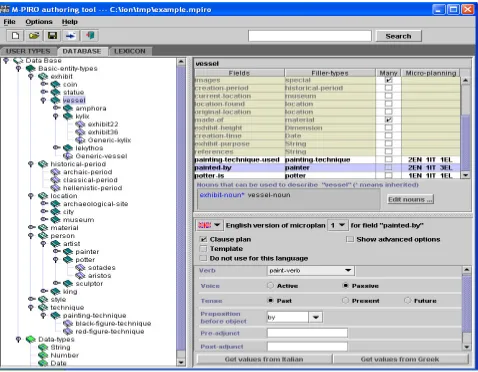The image size is (478, 372).
Task: Click the Open folder toolbar icon
Action: (x=34, y=36)
